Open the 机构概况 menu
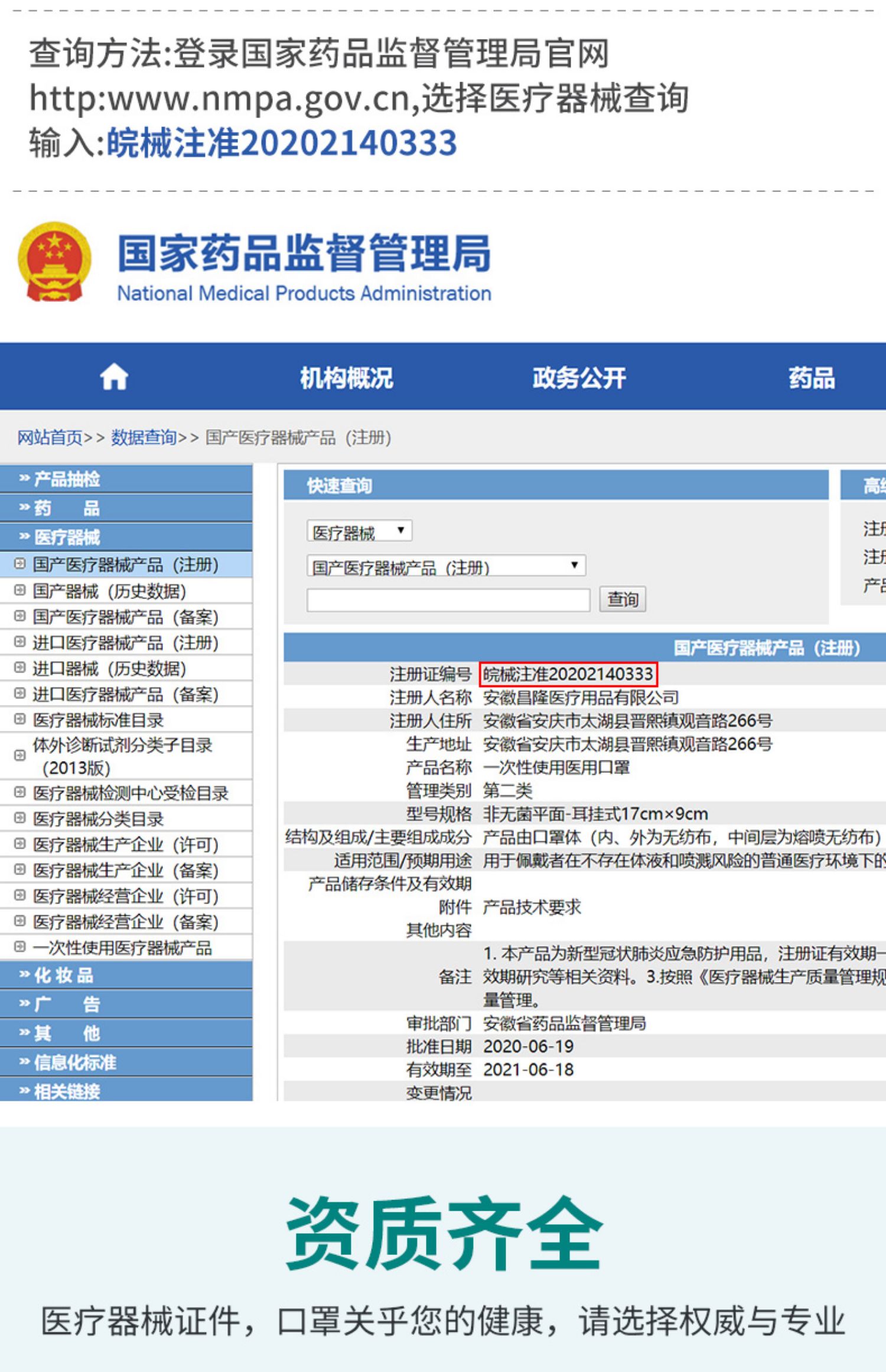The image size is (886, 1372). pos(346,378)
